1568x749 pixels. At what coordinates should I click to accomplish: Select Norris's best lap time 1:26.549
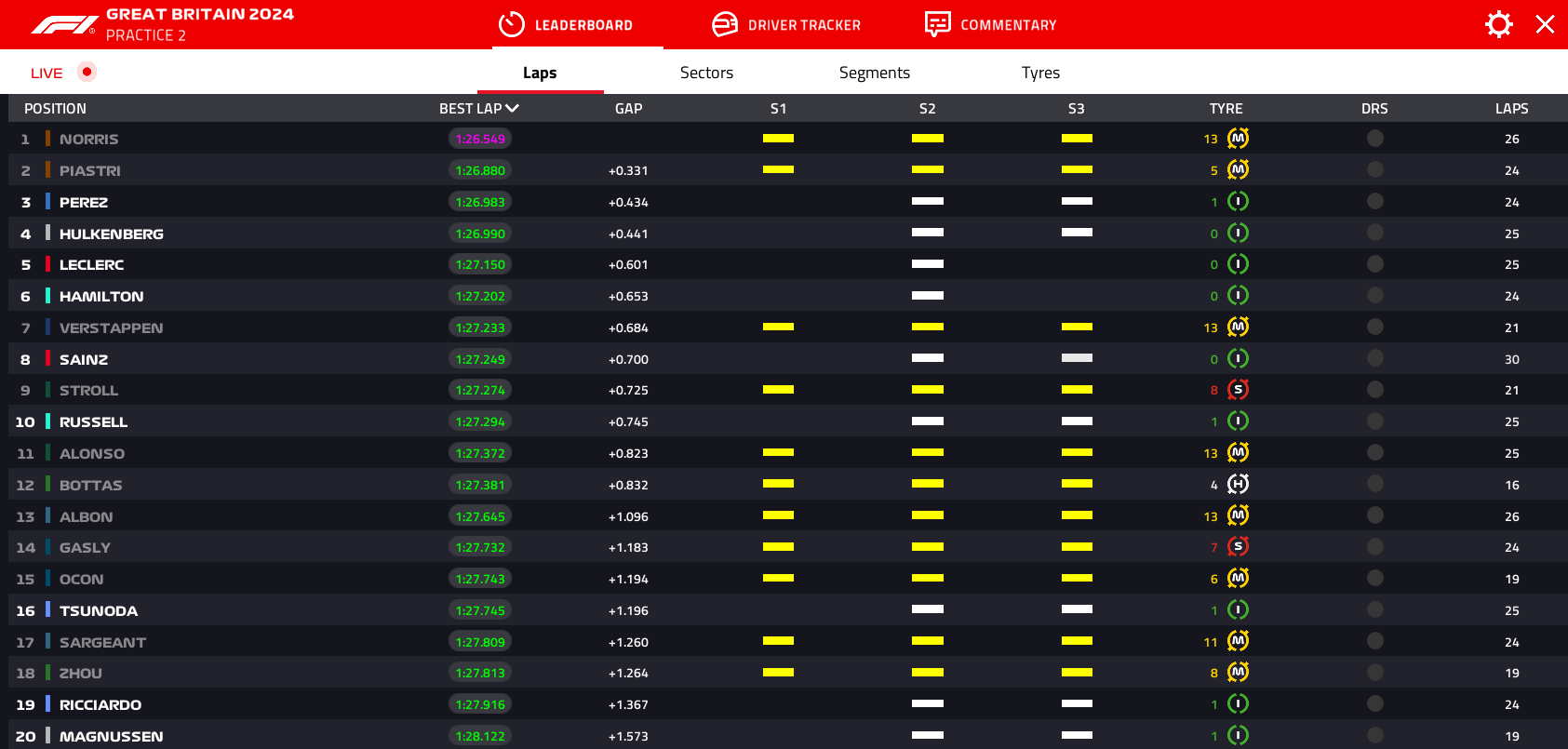(480, 139)
